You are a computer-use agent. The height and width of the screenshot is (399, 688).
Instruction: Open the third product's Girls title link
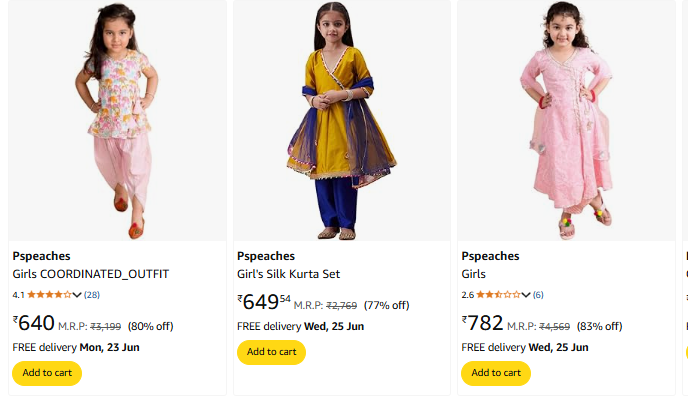[x=473, y=274]
